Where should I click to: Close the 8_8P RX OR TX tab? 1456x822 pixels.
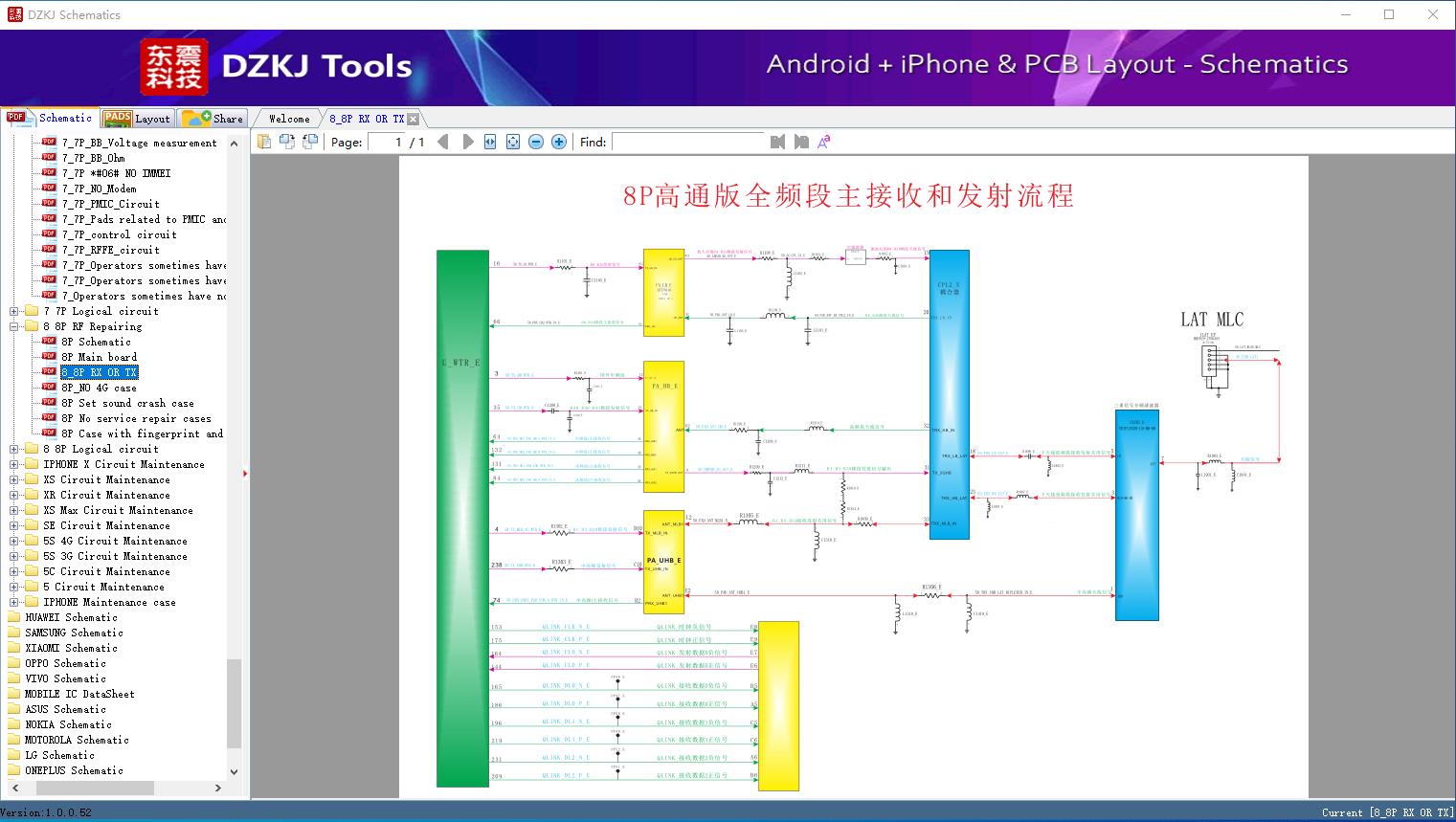coord(414,119)
